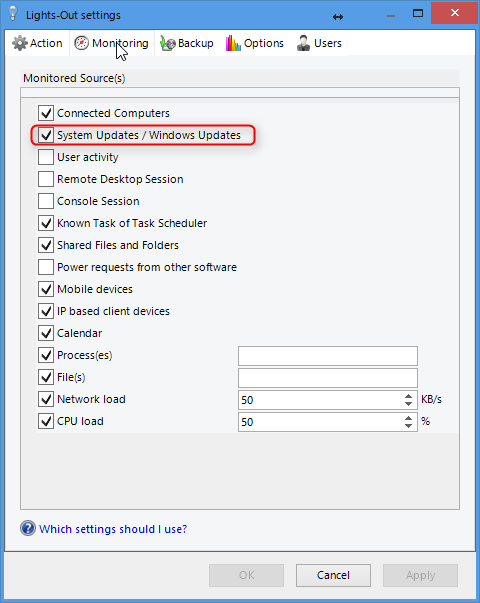
Task: Click the Action tab gear icon
Action: pos(20,43)
